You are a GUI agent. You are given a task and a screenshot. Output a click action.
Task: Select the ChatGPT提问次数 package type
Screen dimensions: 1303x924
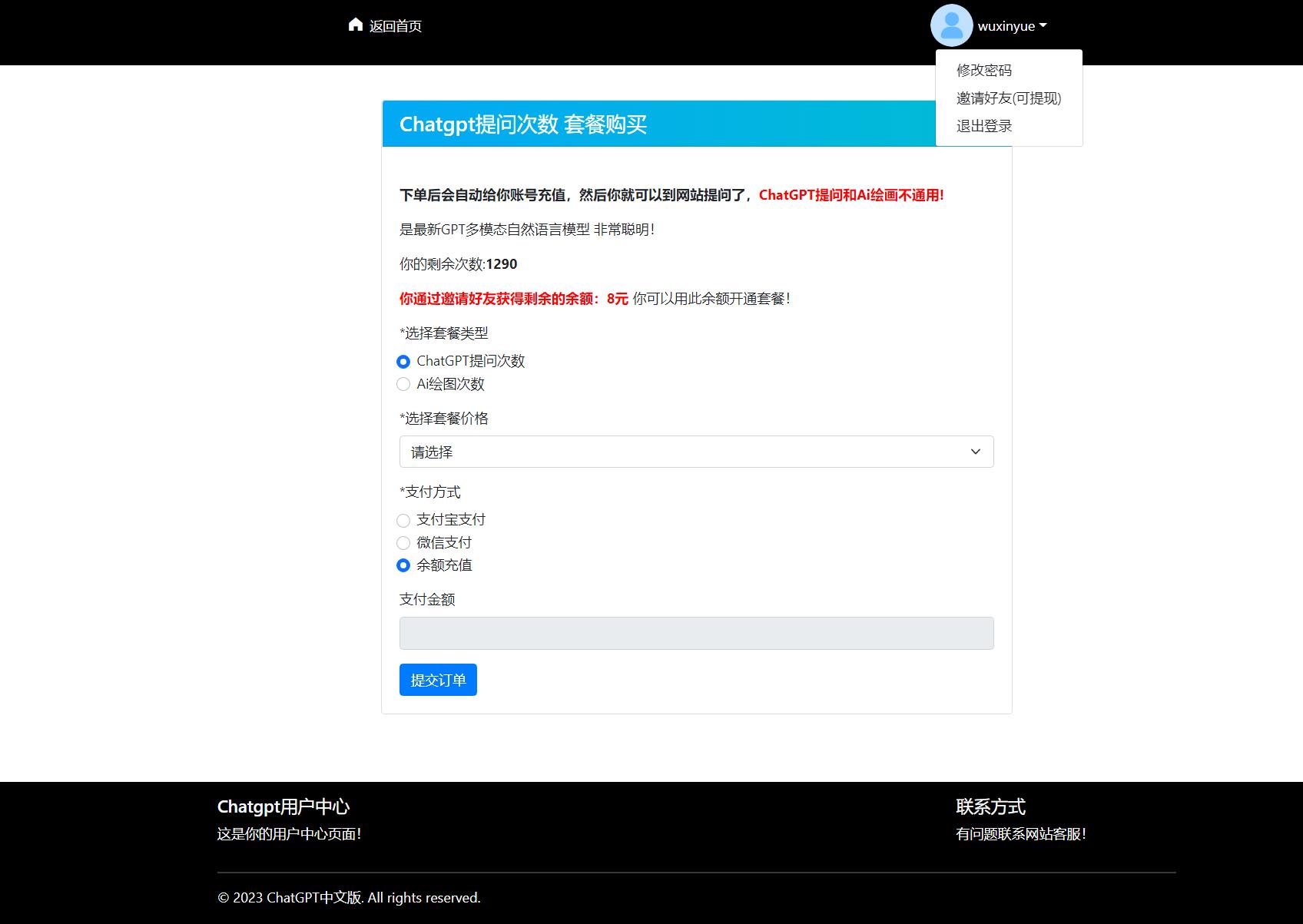click(x=403, y=361)
